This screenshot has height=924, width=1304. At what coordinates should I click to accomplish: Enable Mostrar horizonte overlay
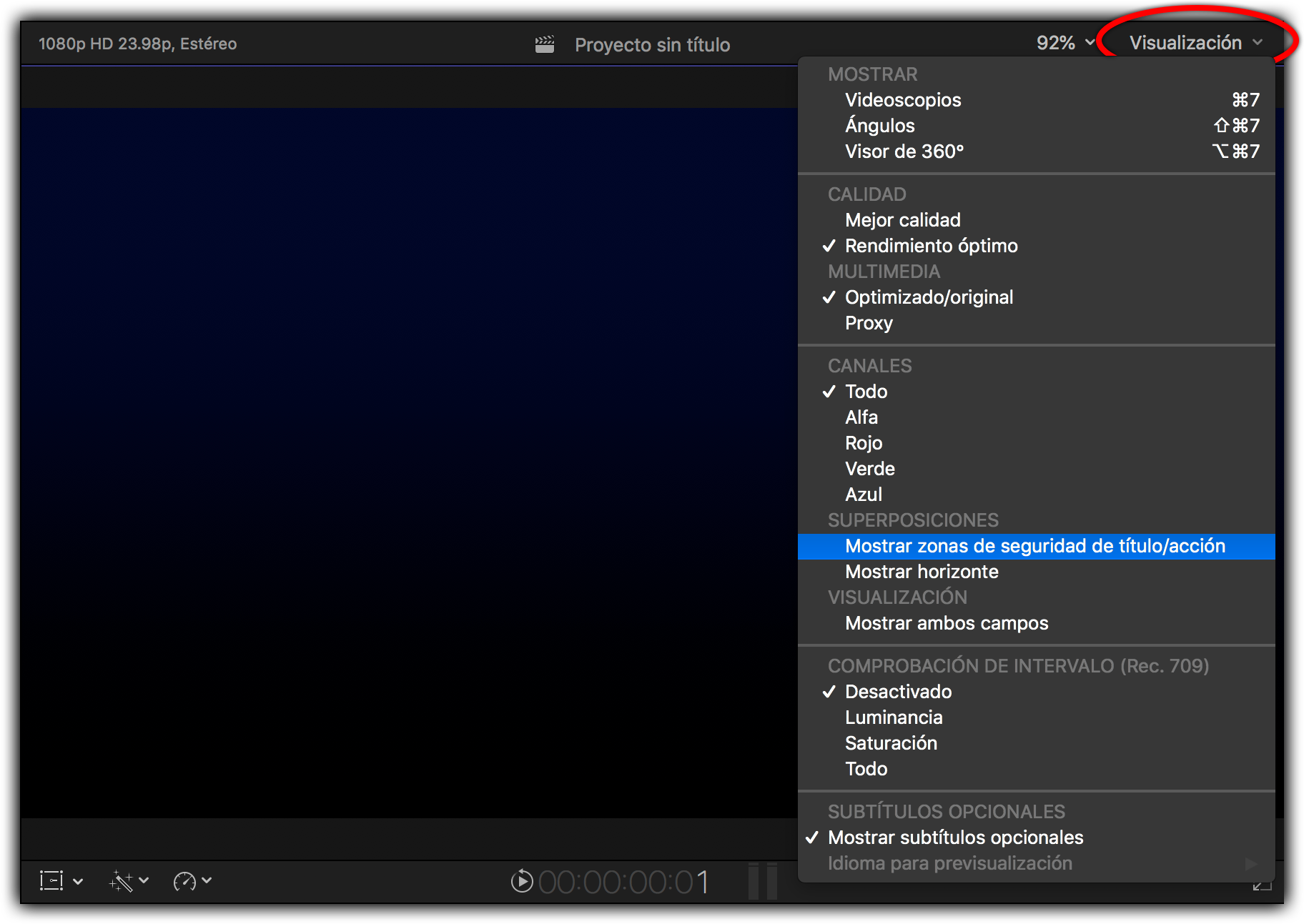click(921, 572)
